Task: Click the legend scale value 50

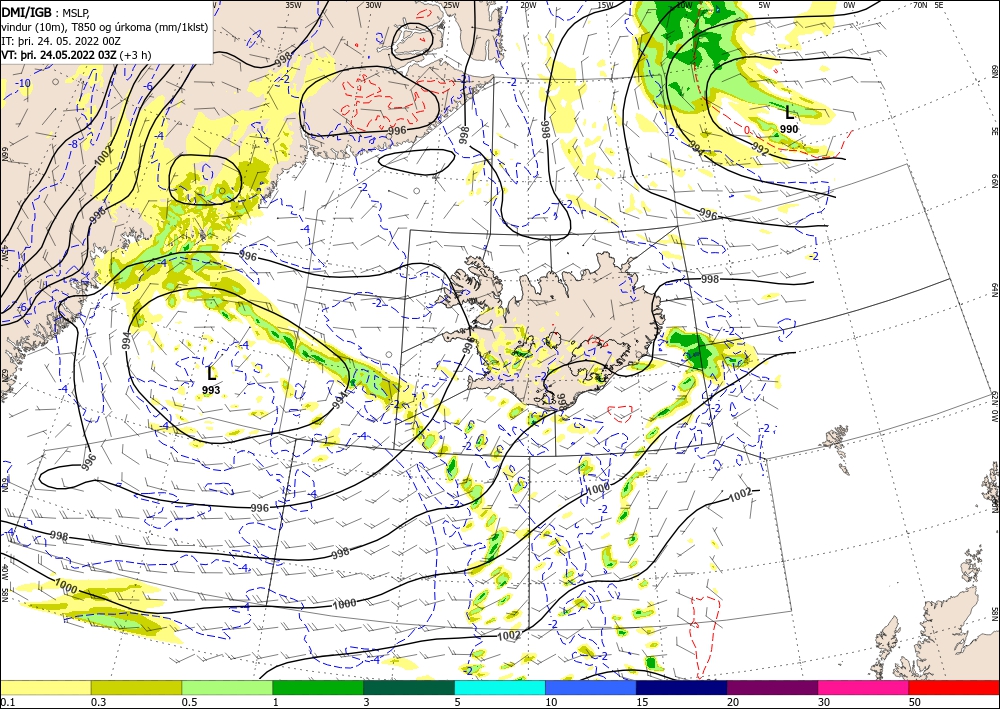Action: [915, 702]
